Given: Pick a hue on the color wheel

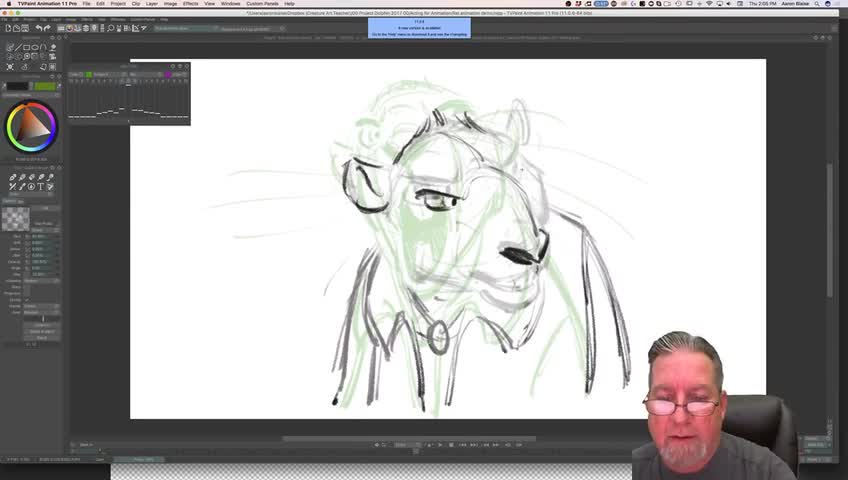Looking at the screenshot, I should tap(31, 126).
